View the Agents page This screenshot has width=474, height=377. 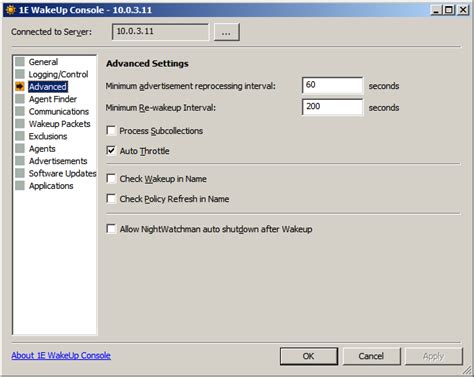pos(42,148)
